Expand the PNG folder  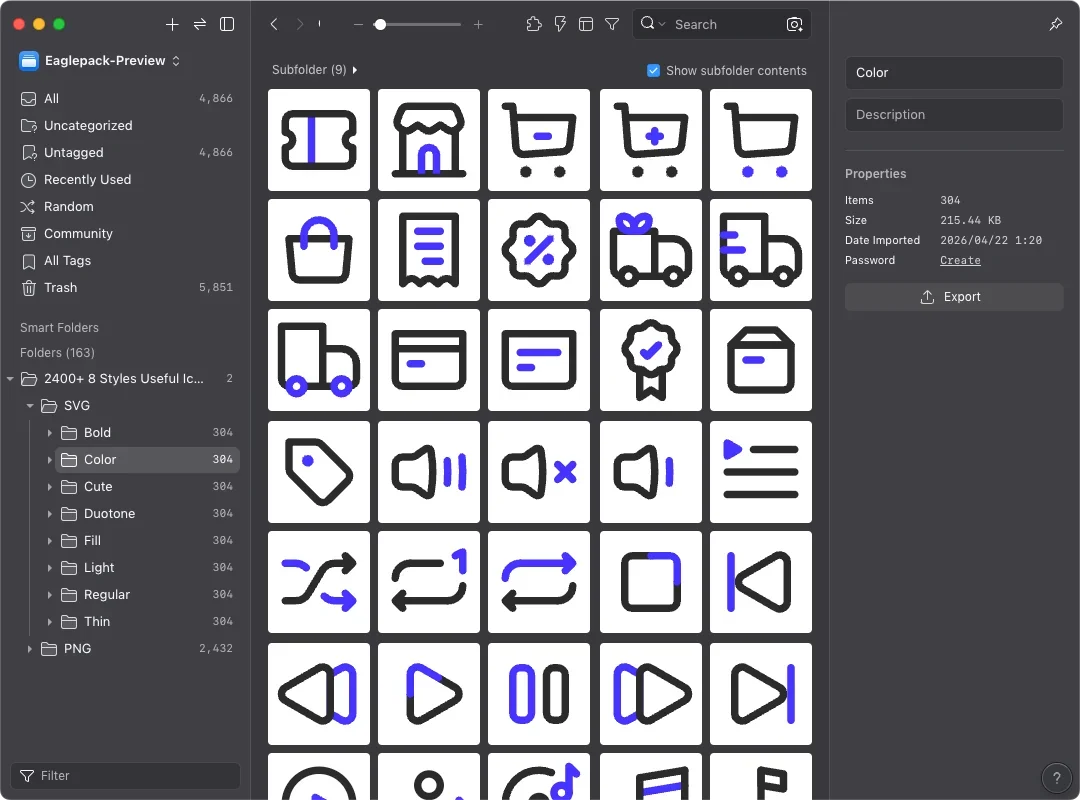[30, 649]
